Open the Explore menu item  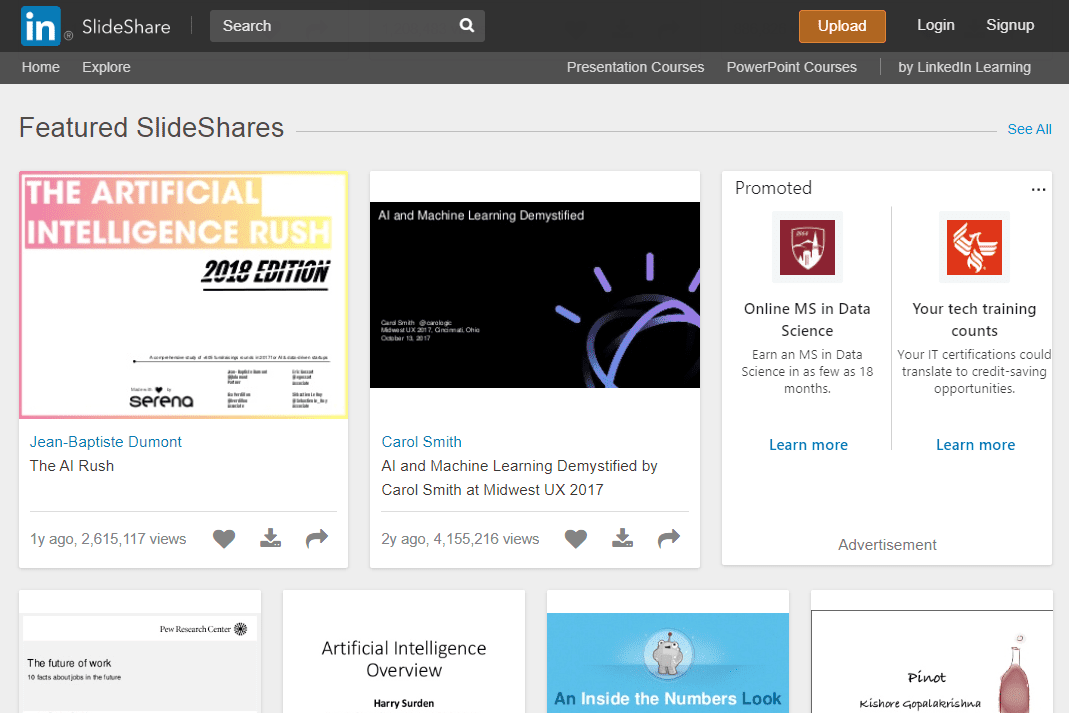pos(106,67)
